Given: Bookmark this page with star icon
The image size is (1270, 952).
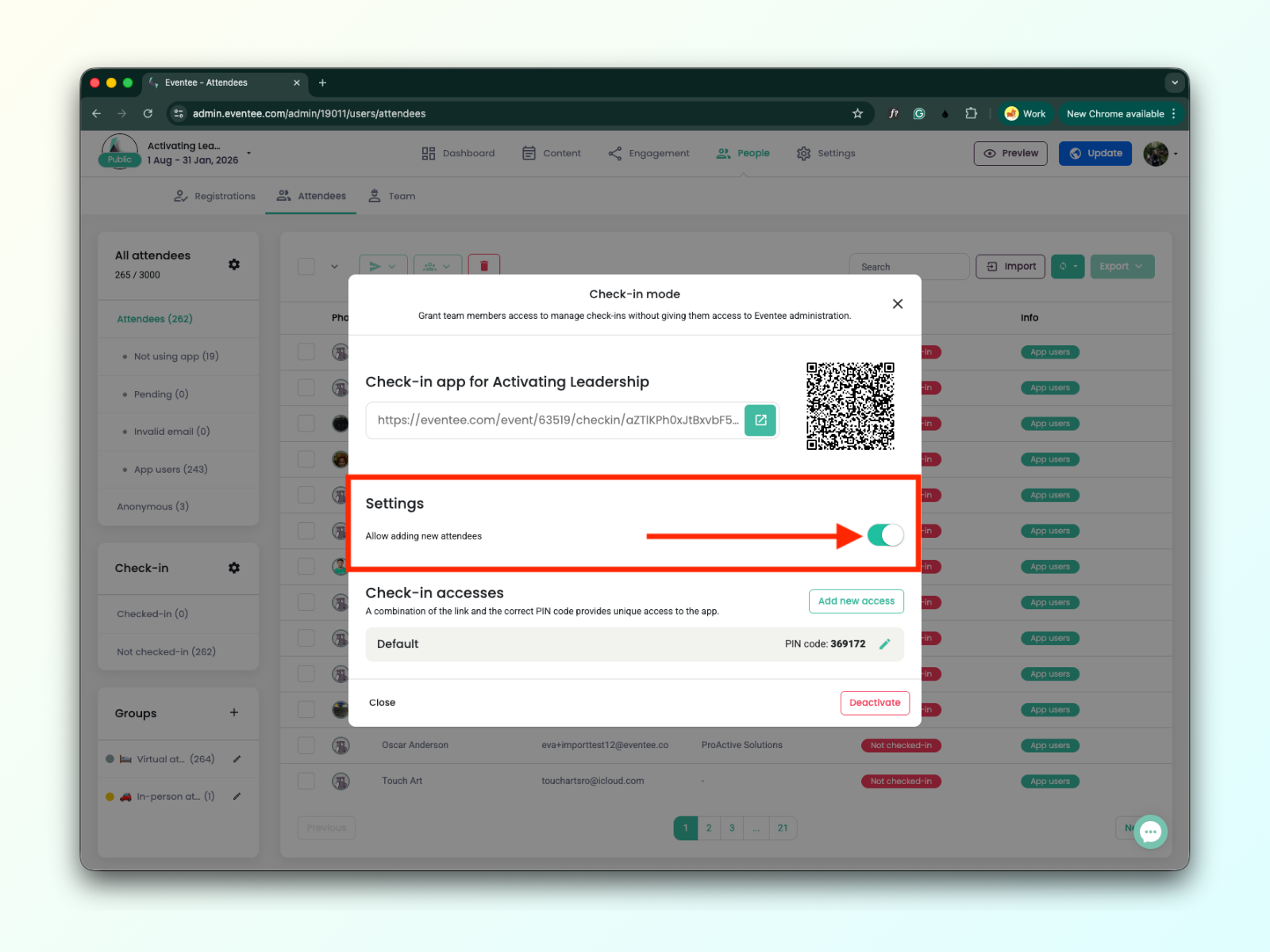Looking at the screenshot, I should click(857, 113).
